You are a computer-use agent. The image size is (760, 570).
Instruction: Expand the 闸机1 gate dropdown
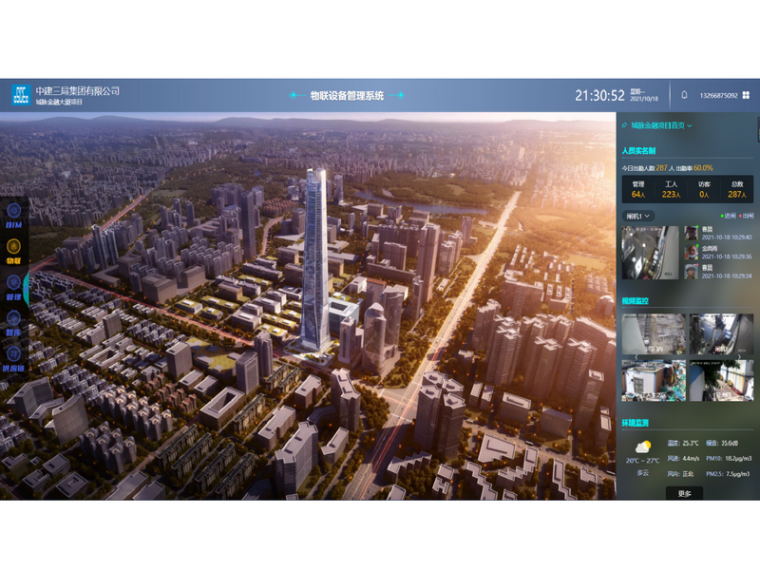639,215
